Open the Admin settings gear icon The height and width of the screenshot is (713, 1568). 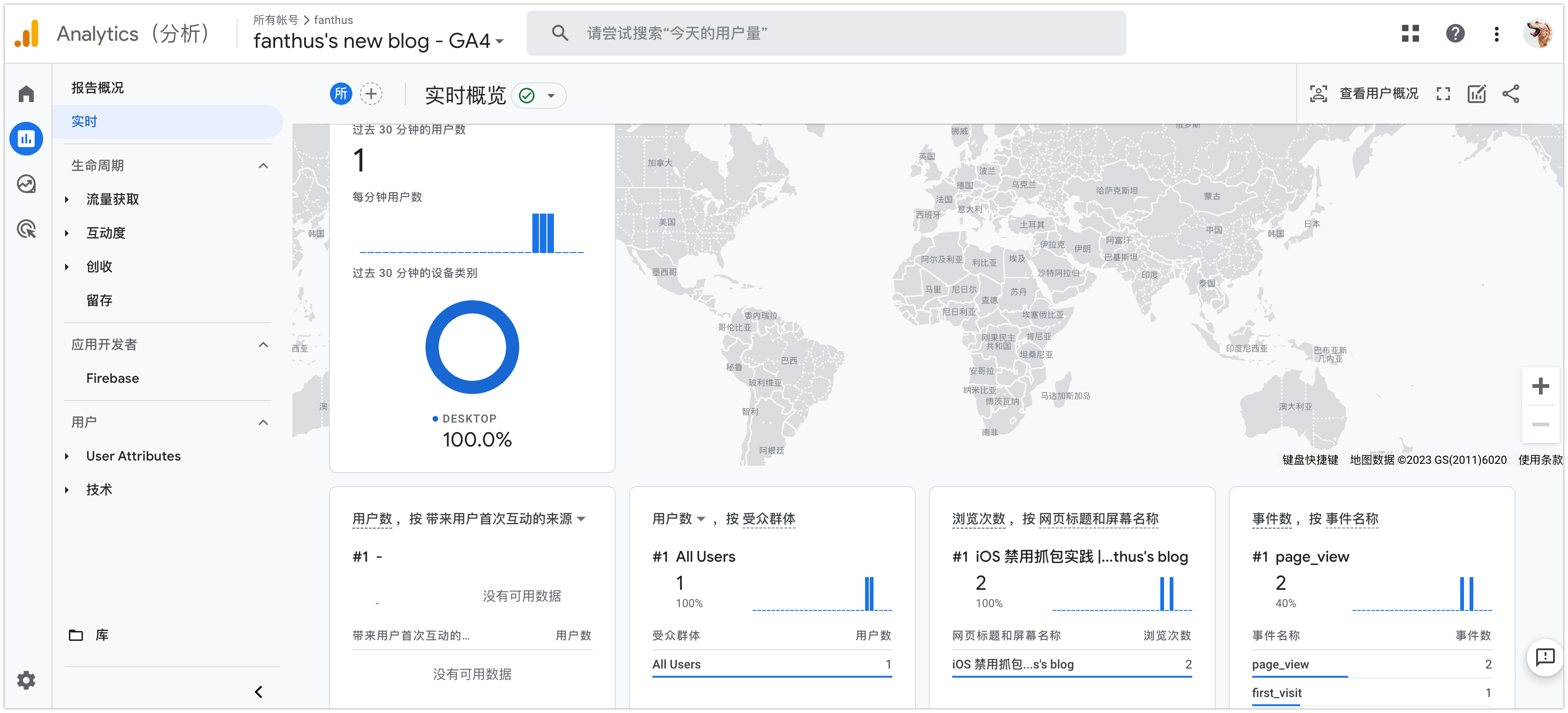pyautogui.click(x=26, y=680)
